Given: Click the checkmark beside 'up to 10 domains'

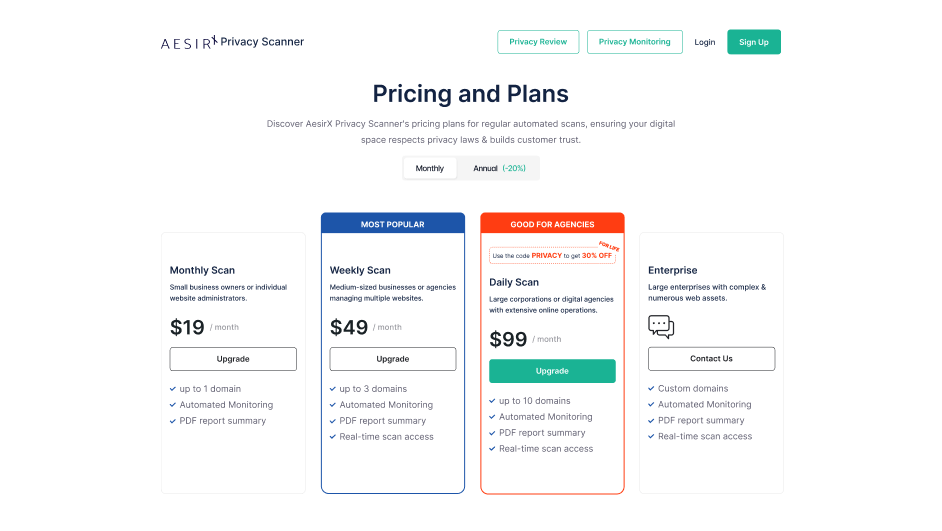Looking at the screenshot, I should 493,401.
